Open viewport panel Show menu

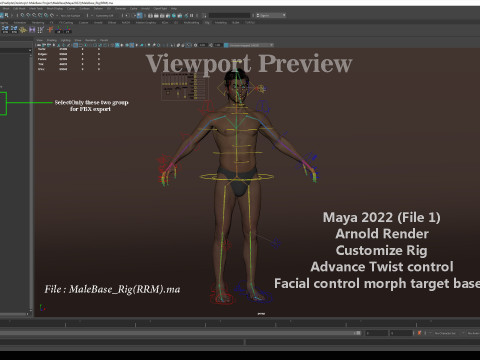click(78, 40)
